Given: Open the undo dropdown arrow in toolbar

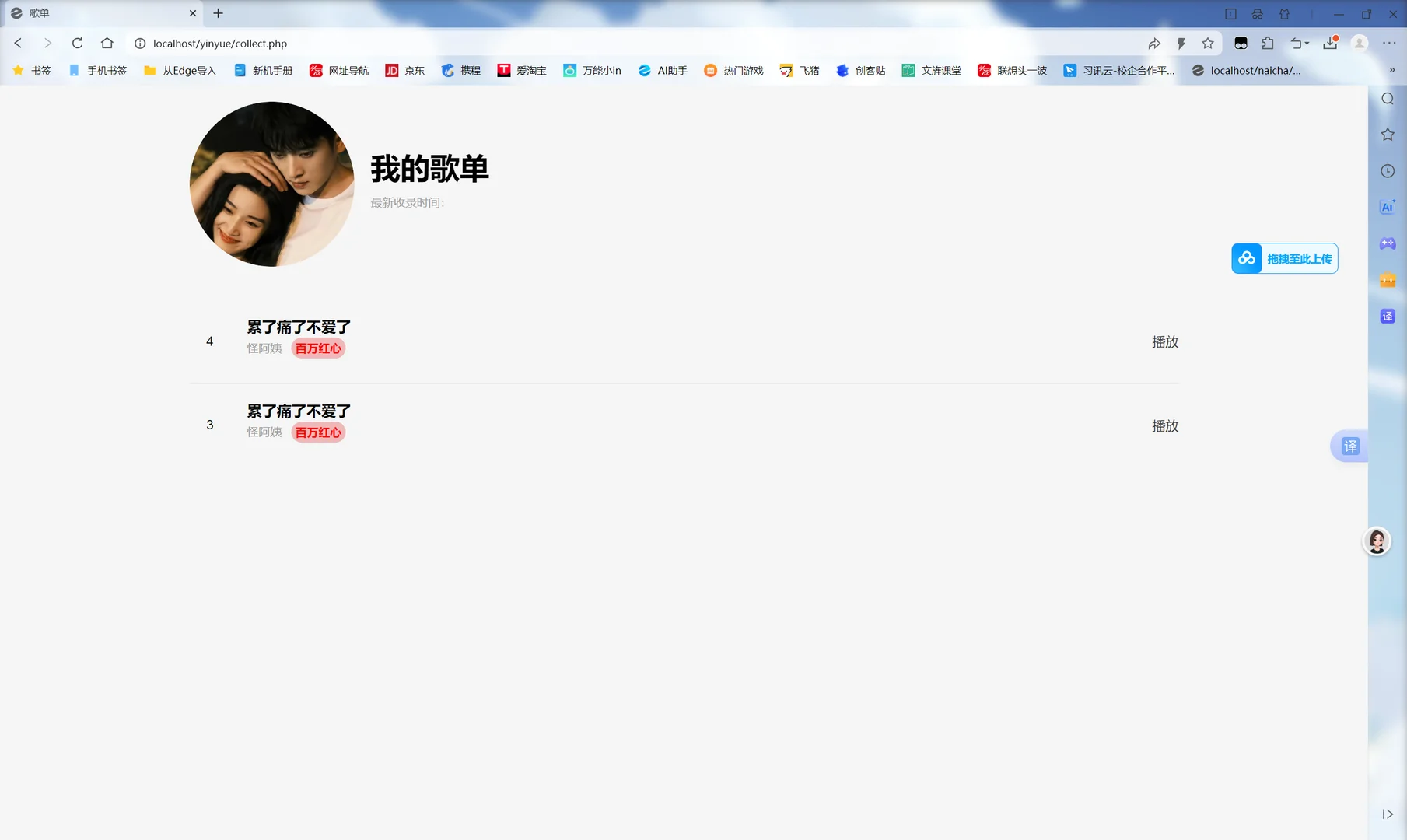Looking at the screenshot, I should point(1298,44).
